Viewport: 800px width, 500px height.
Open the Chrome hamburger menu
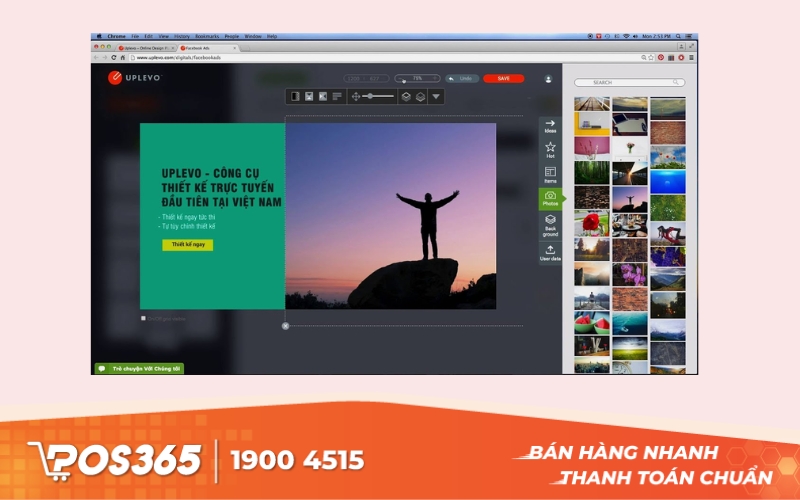point(691,58)
